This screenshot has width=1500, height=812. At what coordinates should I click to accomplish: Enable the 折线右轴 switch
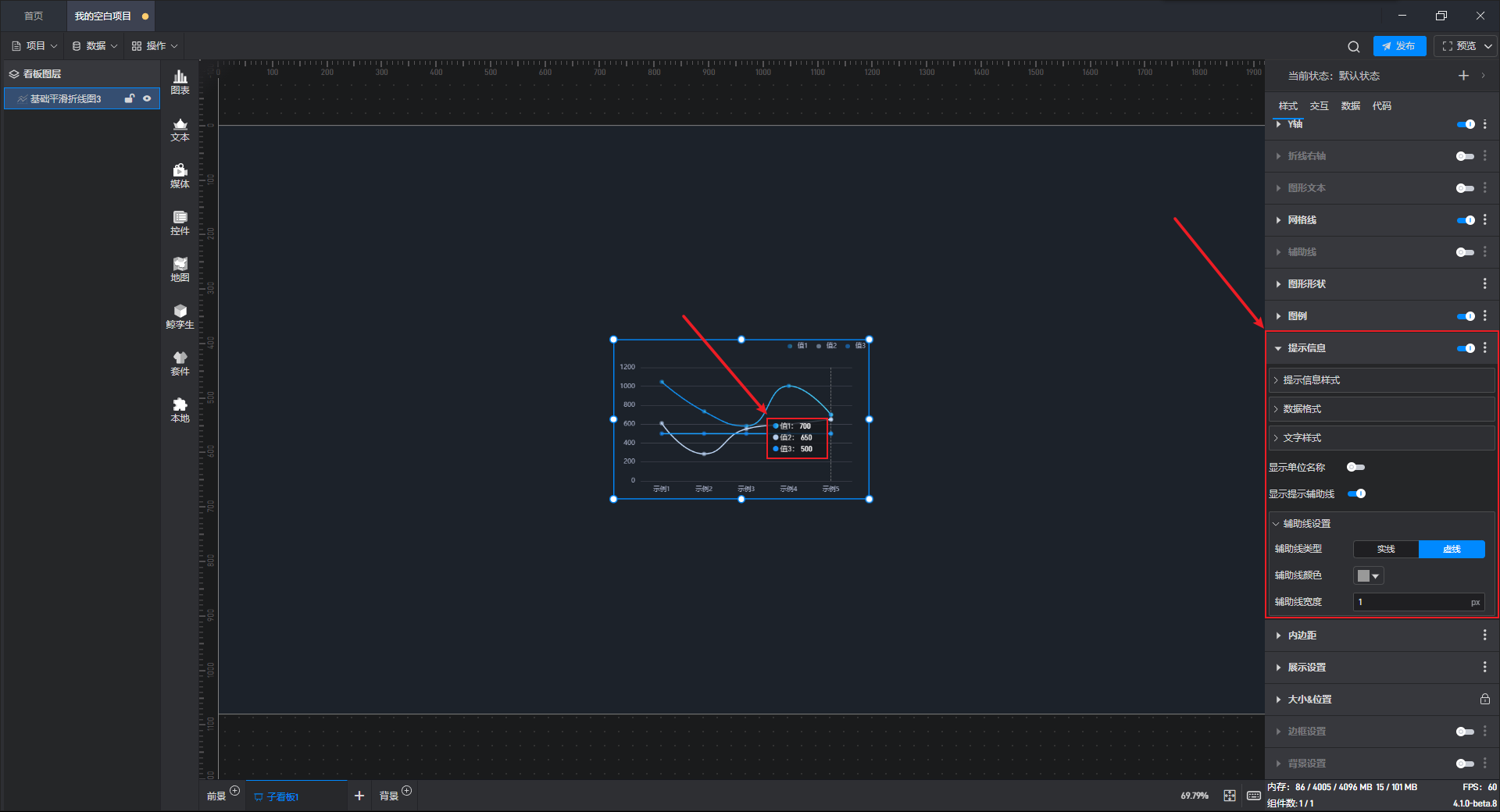tap(1466, 156)
